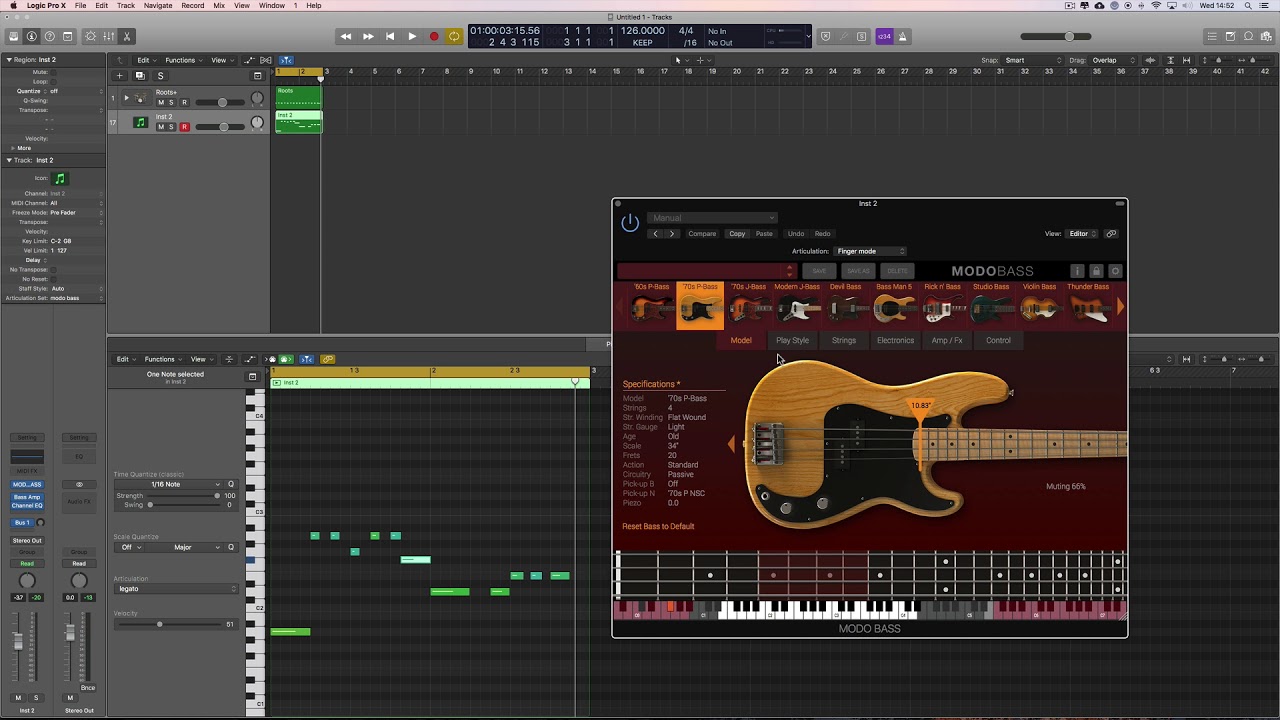This screenshot has width=1280, height=720.
Task: Collapse the Track: Inst 2 inspector section
Action: click(9, 160)
